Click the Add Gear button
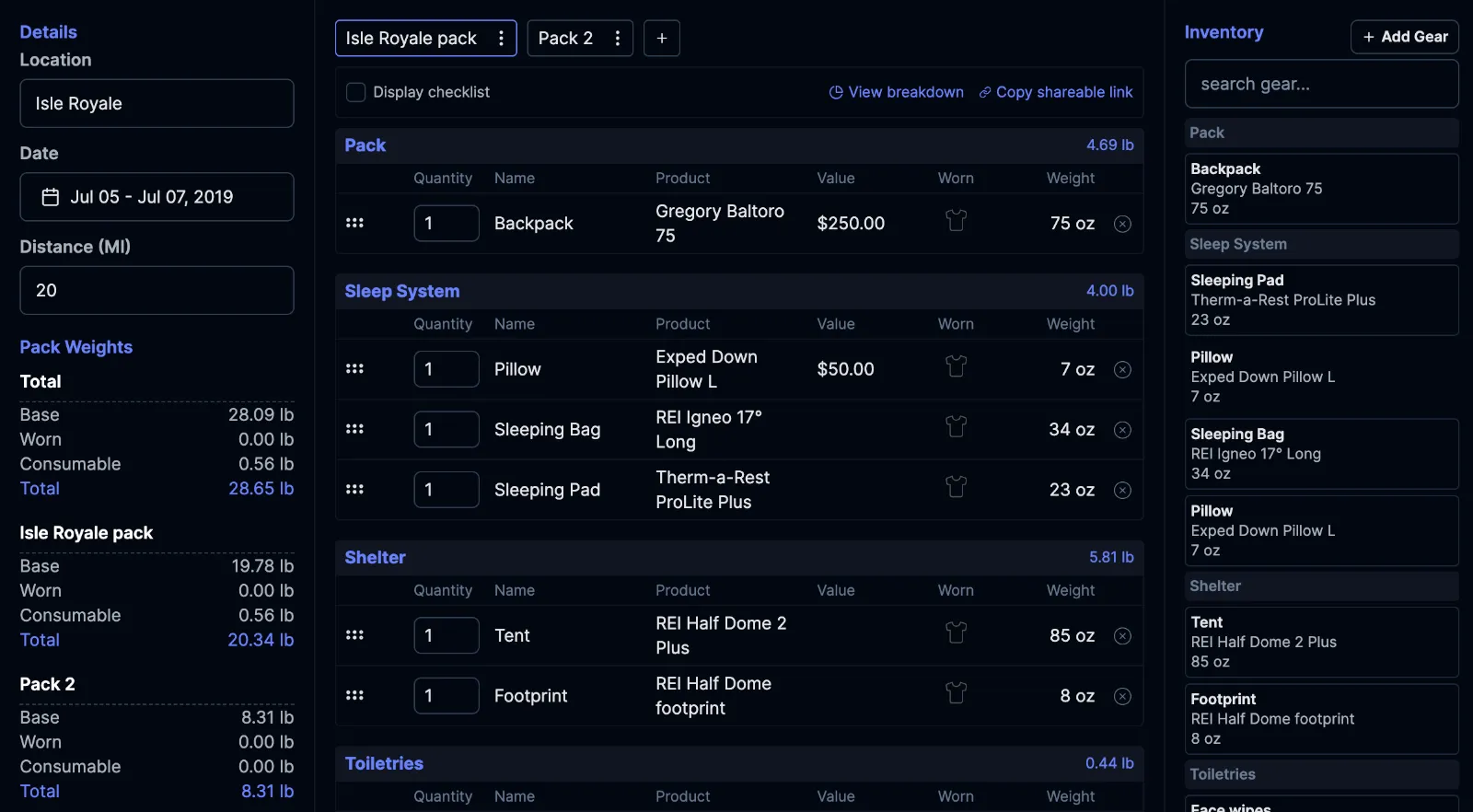 tap(1405, 37)
